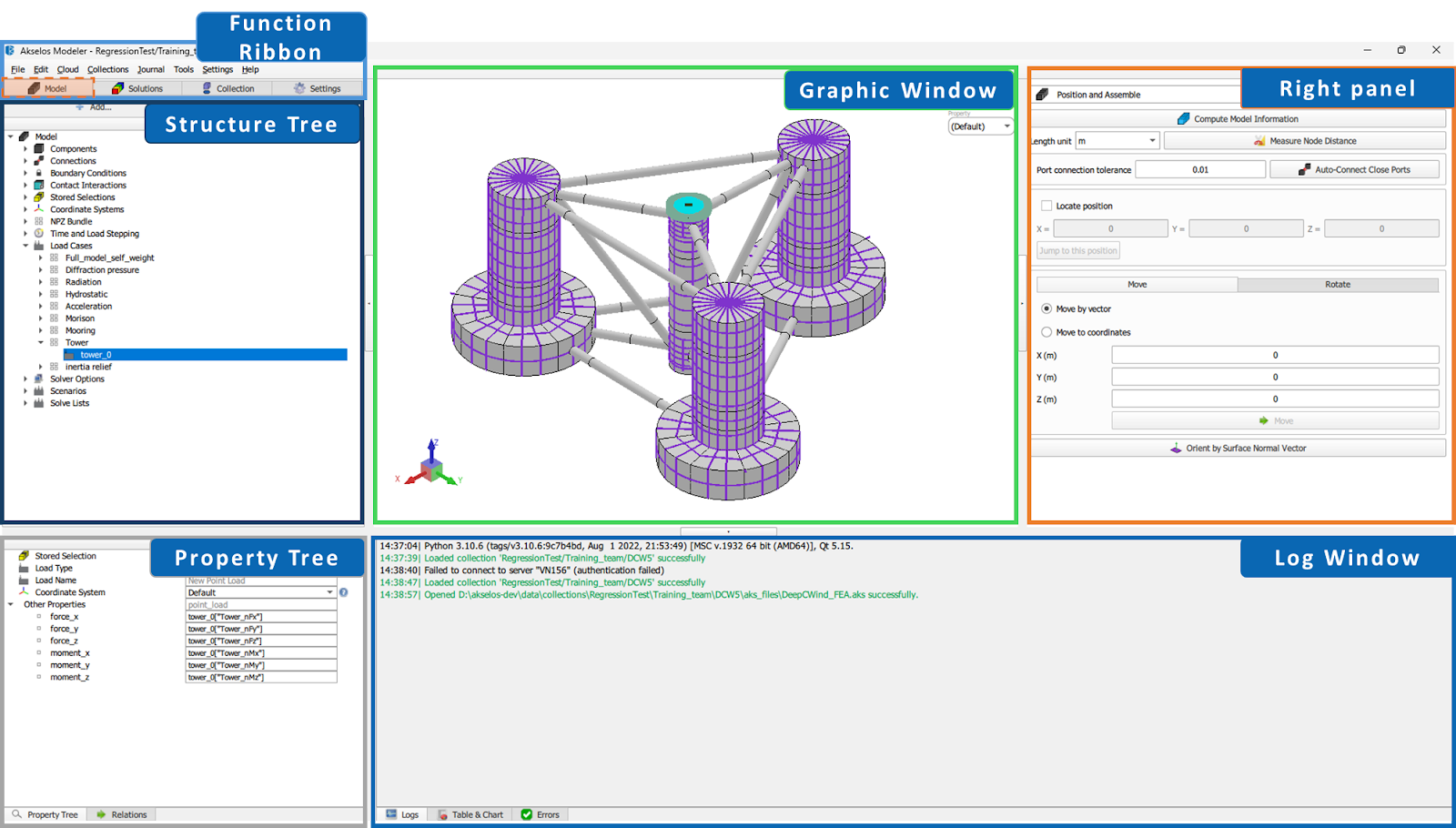Select the Hydrostatic load case
Viewport: 1456px width, 828px height.
pyautogui.click(x=86, y=294)
